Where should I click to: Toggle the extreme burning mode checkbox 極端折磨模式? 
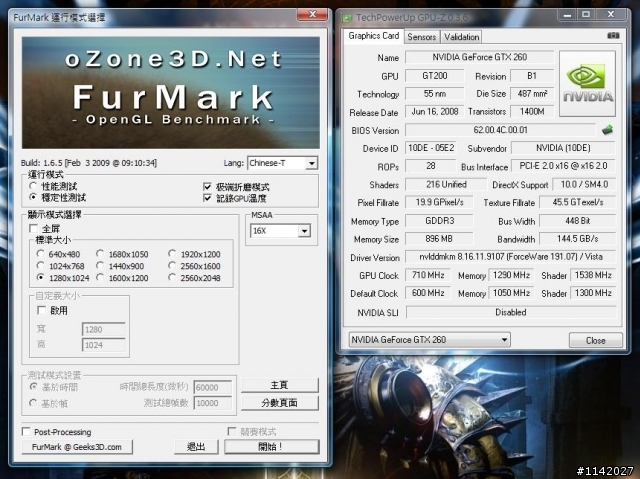point(207,187)
